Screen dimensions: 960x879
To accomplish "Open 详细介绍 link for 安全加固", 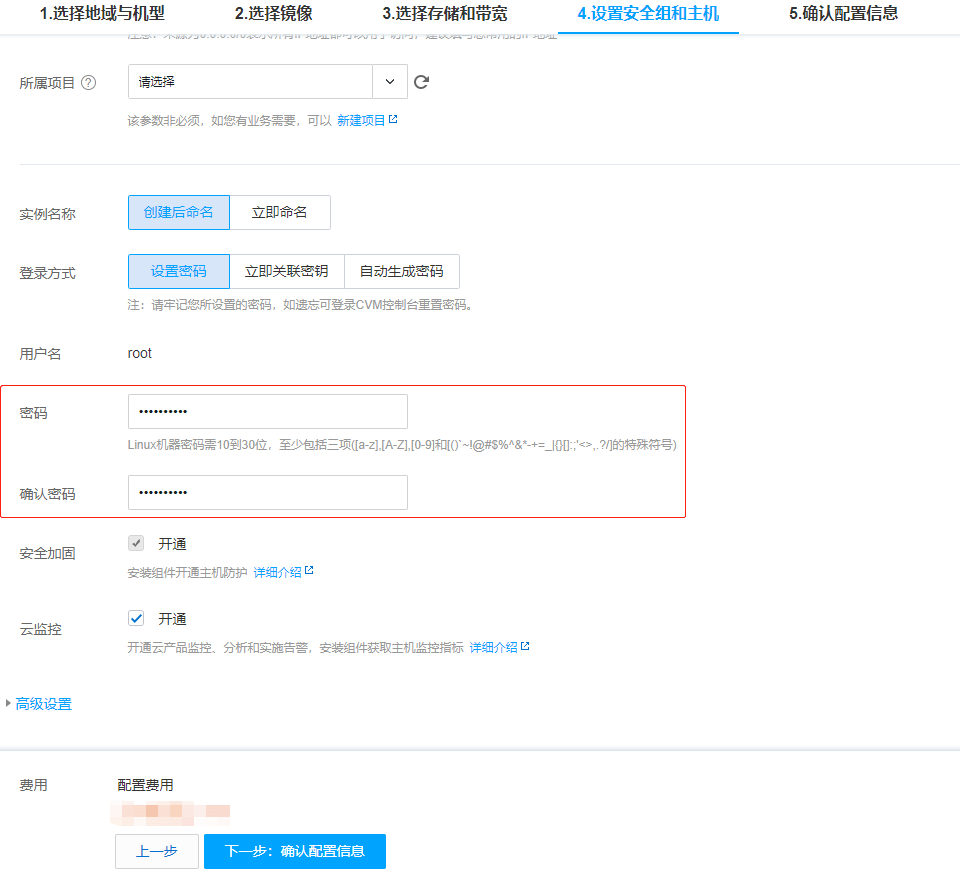I will tap(277, 572).
